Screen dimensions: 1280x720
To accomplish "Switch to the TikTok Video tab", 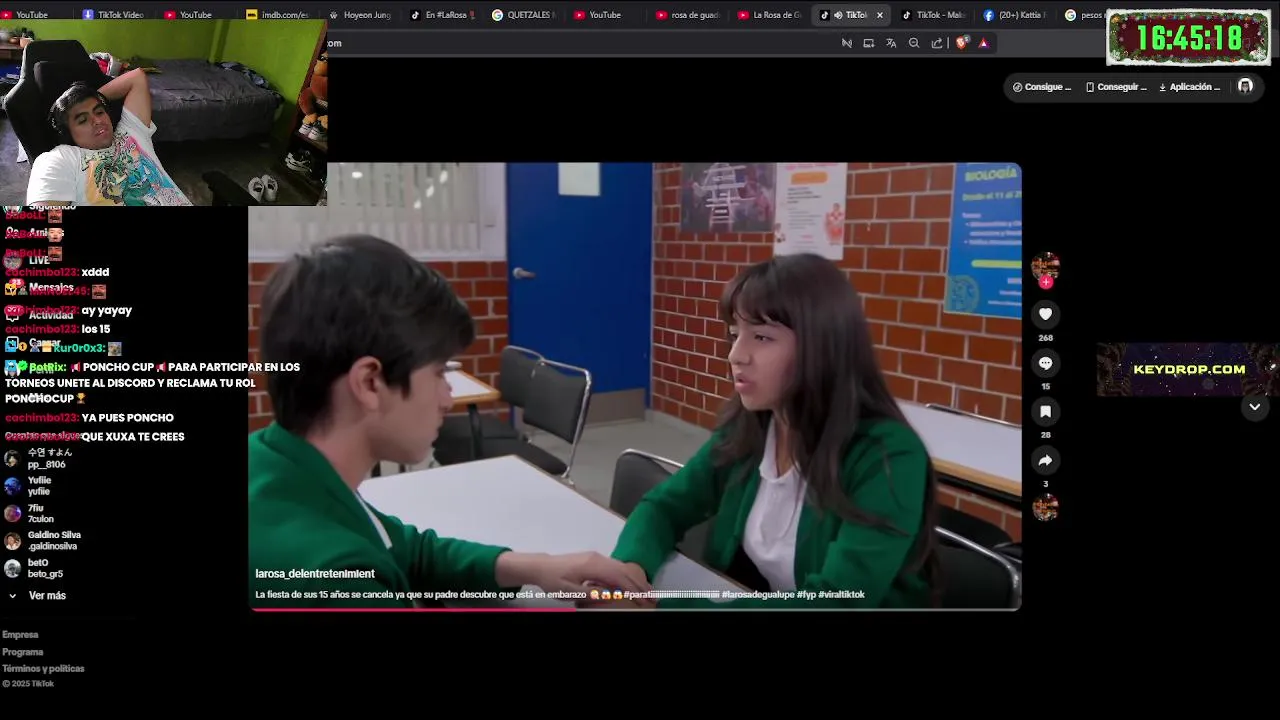I will pos(113,15).
